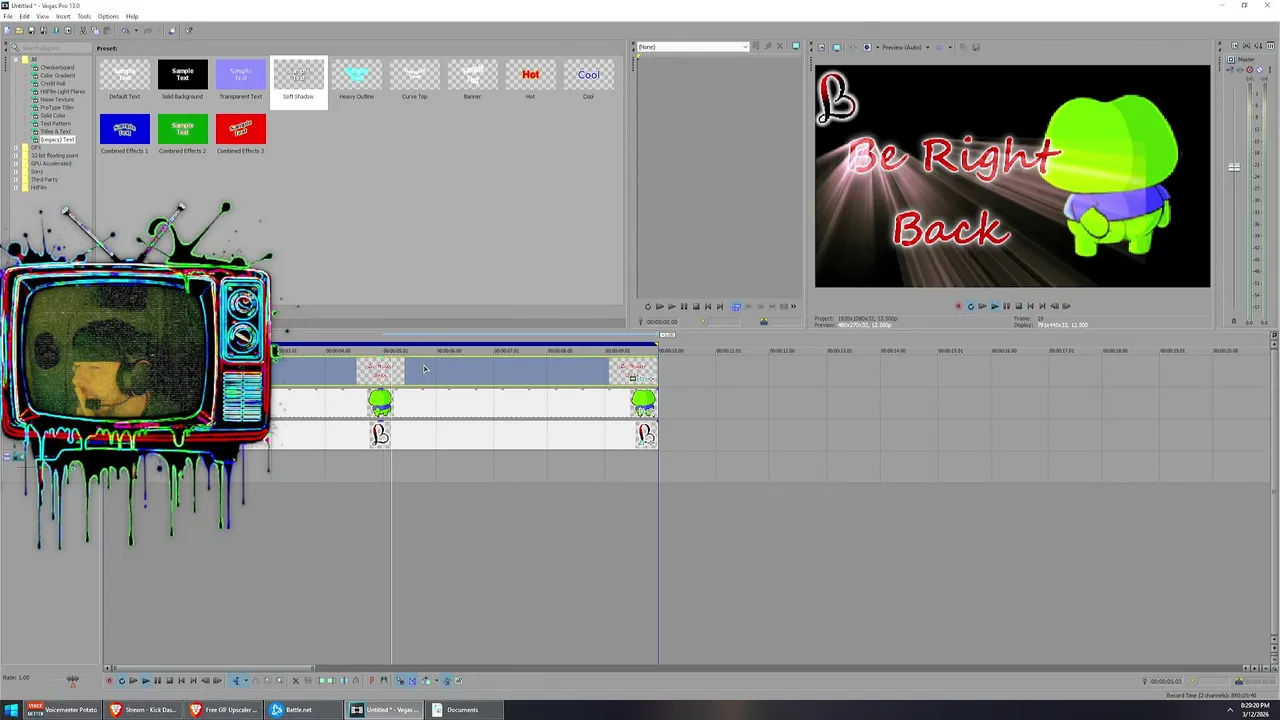Open the Edit menu
The height and width of the screenshot is (720, 1280).
coord(24,16)
